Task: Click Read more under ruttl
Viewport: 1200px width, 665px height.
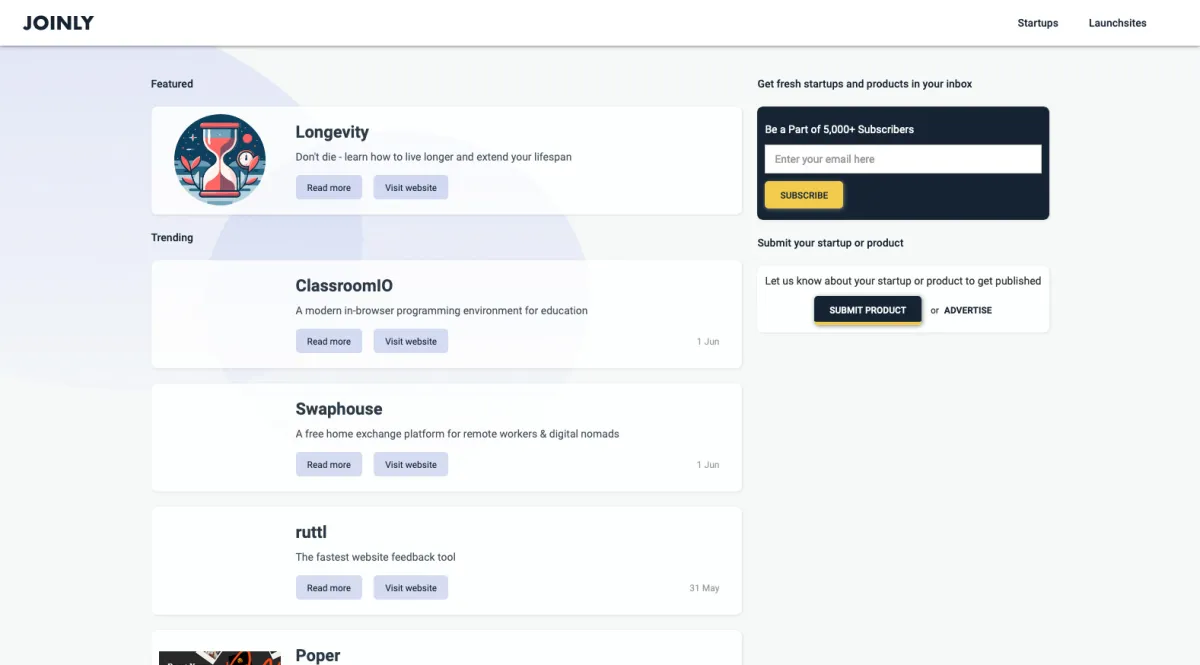Action: point(328,588)
